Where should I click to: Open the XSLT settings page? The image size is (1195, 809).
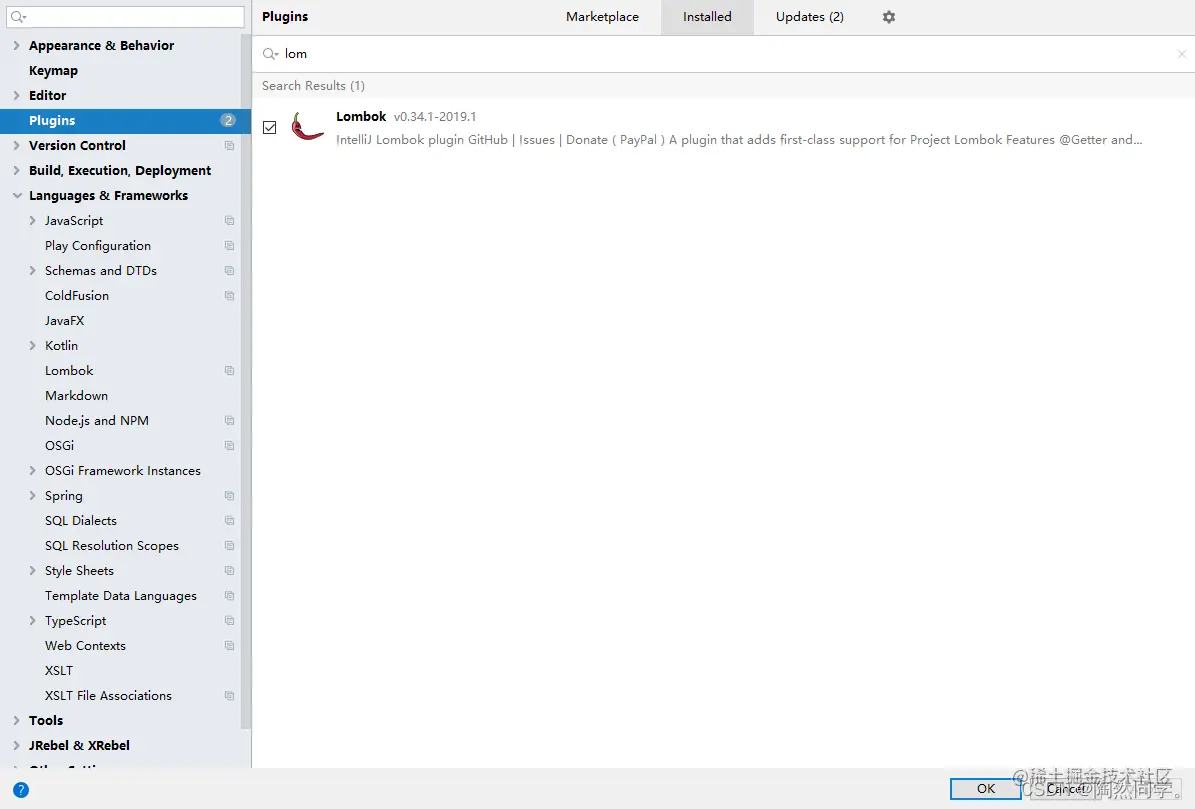[59, 671]
